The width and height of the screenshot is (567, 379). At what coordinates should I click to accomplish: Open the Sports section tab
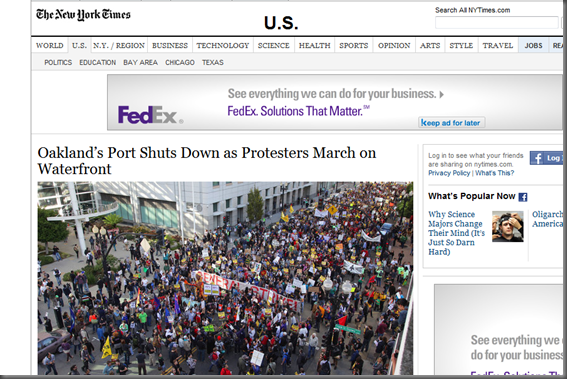point(353,46)
